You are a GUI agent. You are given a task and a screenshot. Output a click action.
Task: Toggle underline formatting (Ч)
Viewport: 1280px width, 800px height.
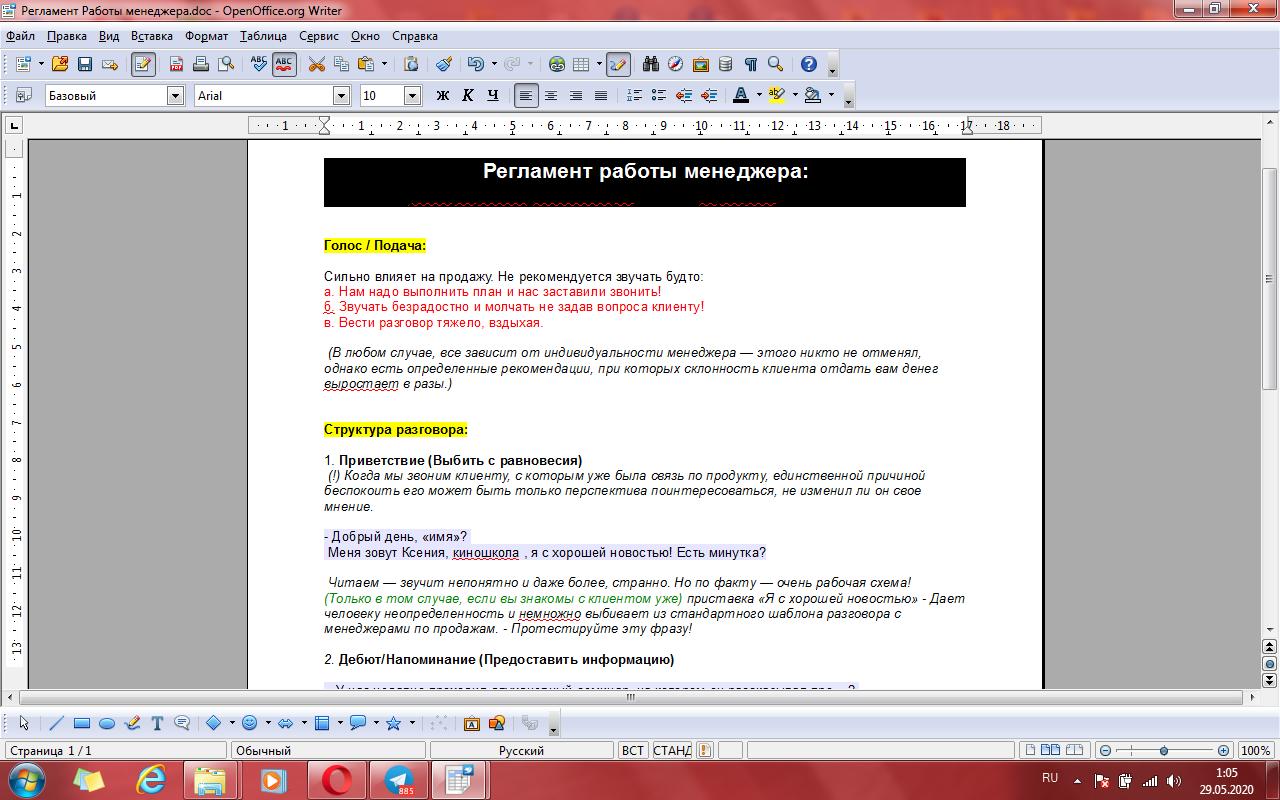pyautogui.click(x=493, y=96)
